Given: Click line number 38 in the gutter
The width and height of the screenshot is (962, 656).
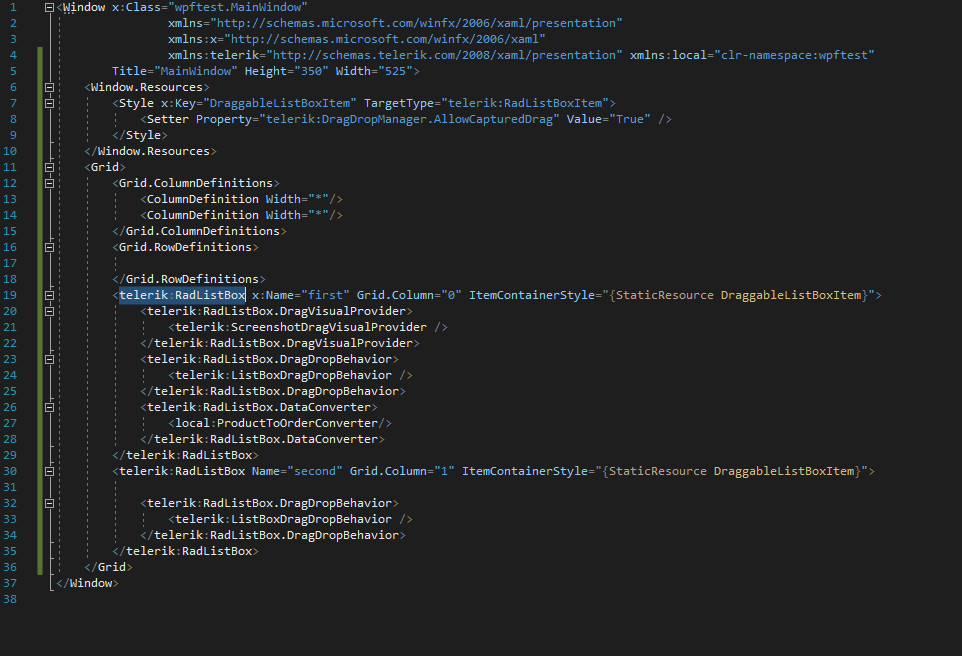Looking at the screenshot, I should click(10, 599).
